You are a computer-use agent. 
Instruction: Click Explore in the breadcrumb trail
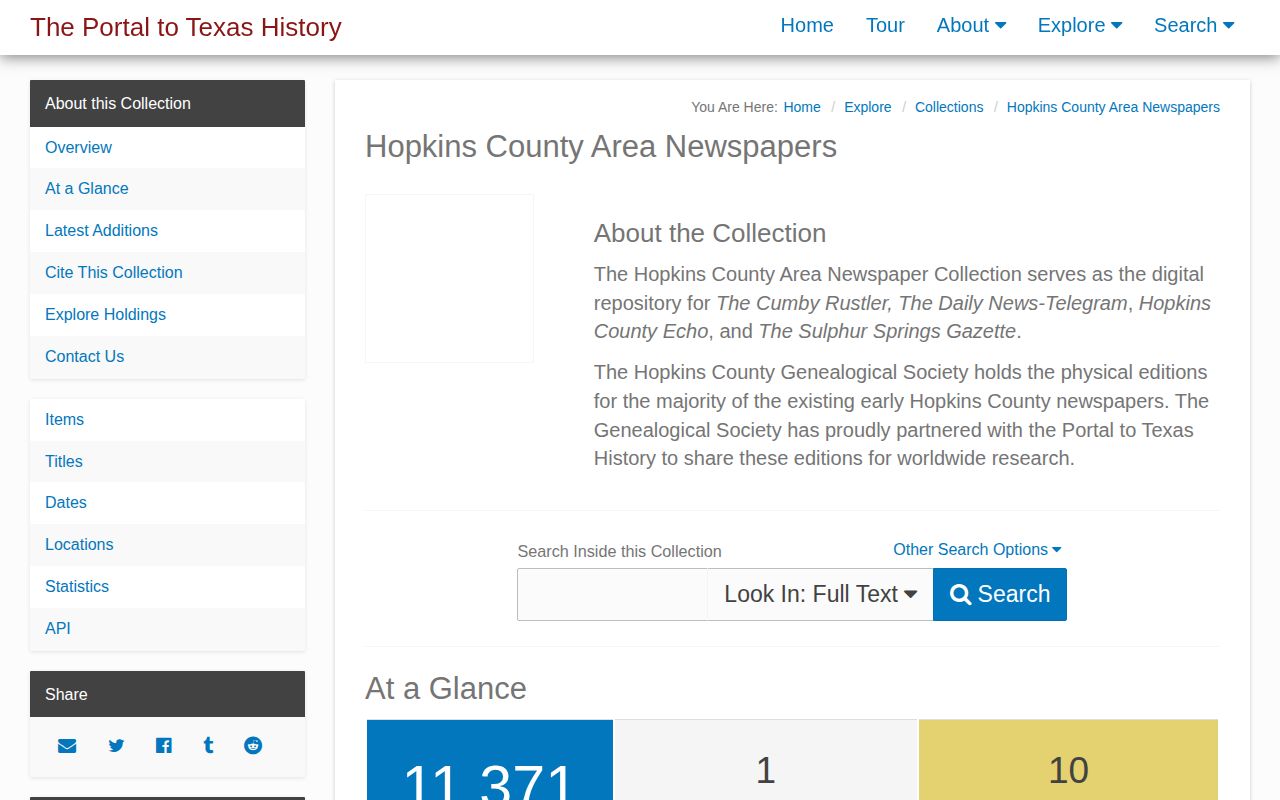868,107
